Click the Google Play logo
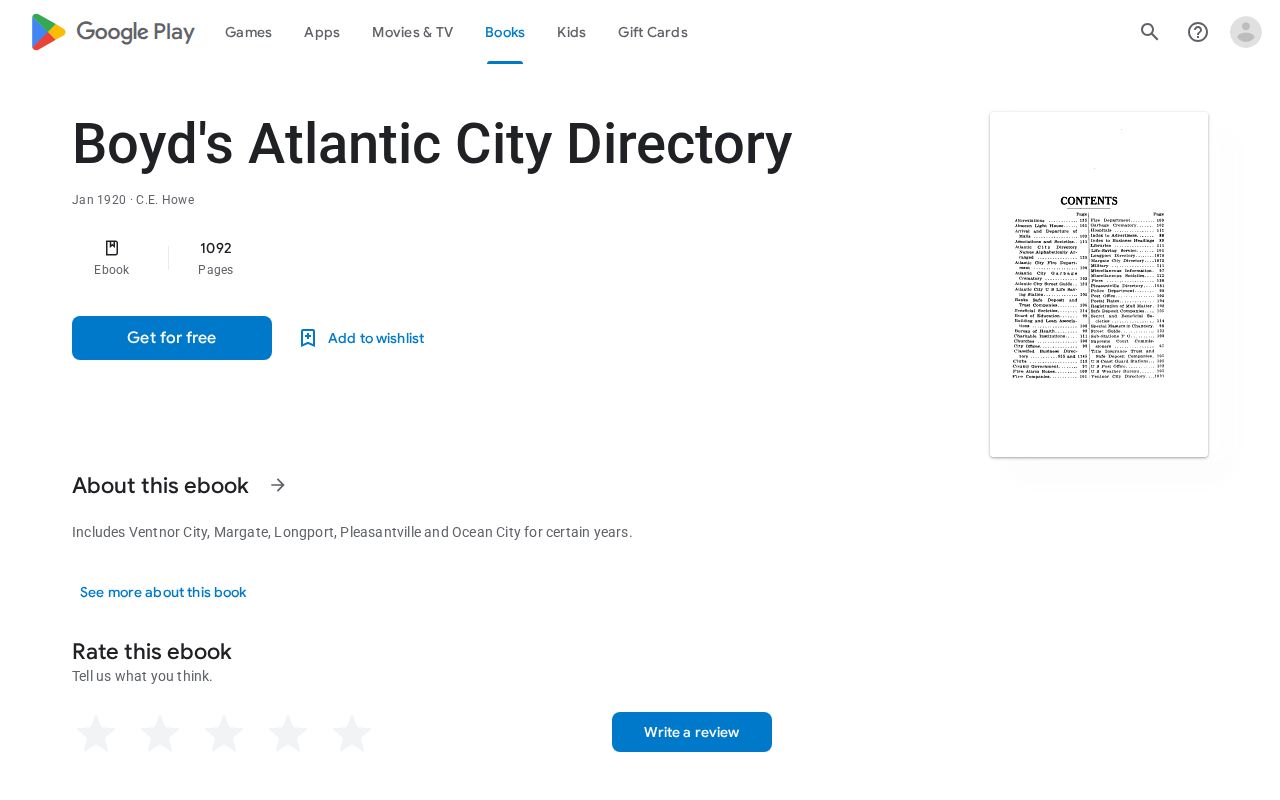Screen dimensions: 1280x800 (x=113, y=32)
